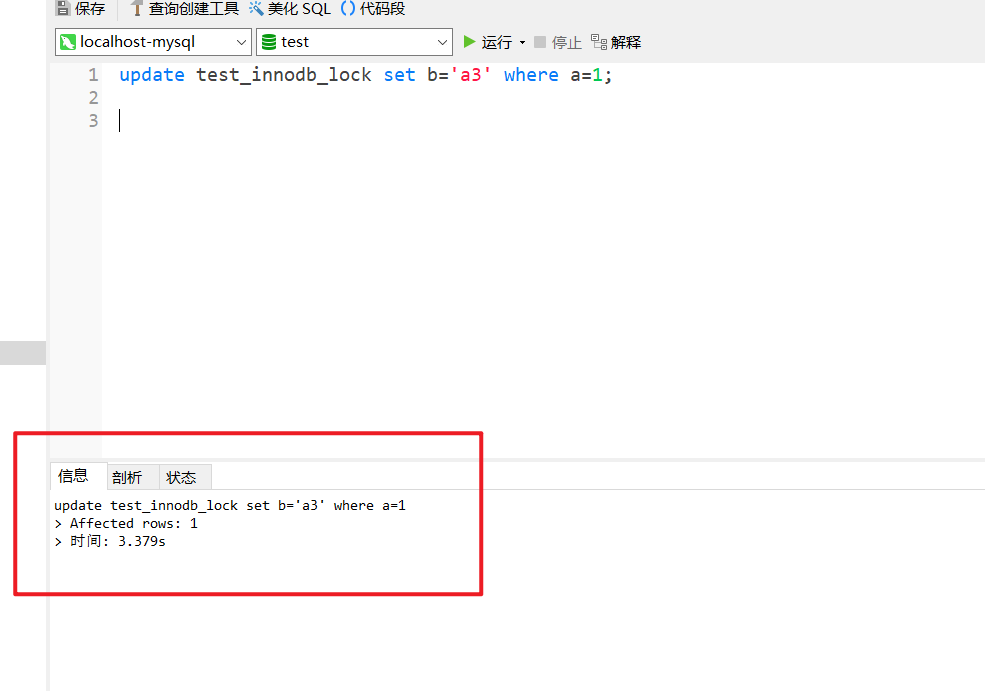Click Beautify SQL (美化 SQL)
This screenshot has width=985, height=691.
290,8
